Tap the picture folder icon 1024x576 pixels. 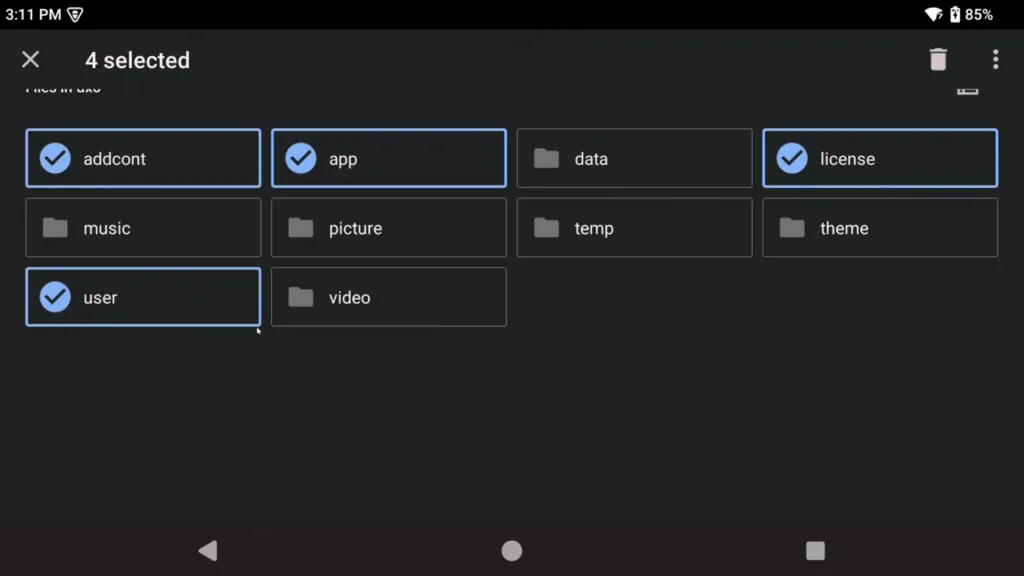[x=301, y=228]
